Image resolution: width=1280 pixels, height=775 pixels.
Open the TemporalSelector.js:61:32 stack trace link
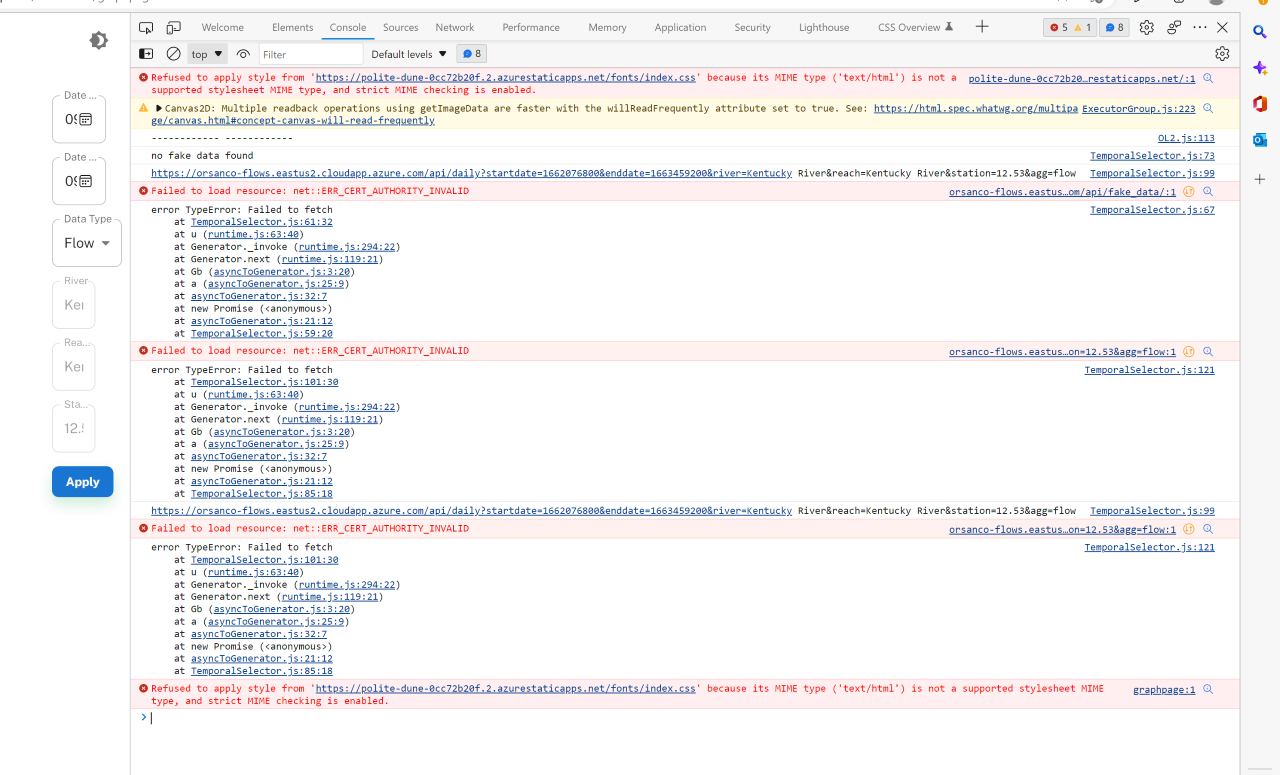coord(262,222)
